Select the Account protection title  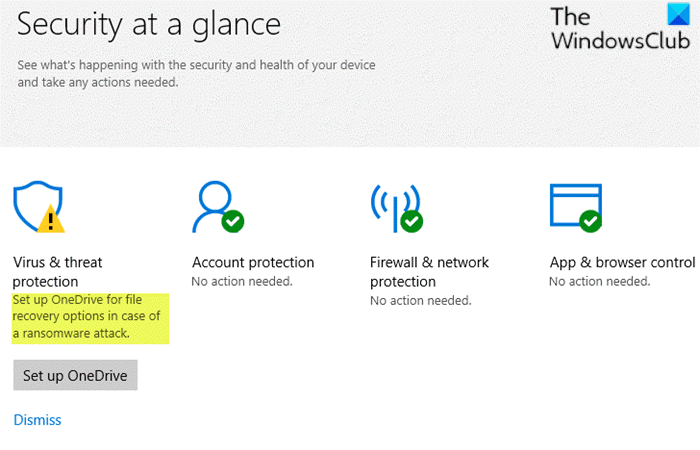point(253,263)
